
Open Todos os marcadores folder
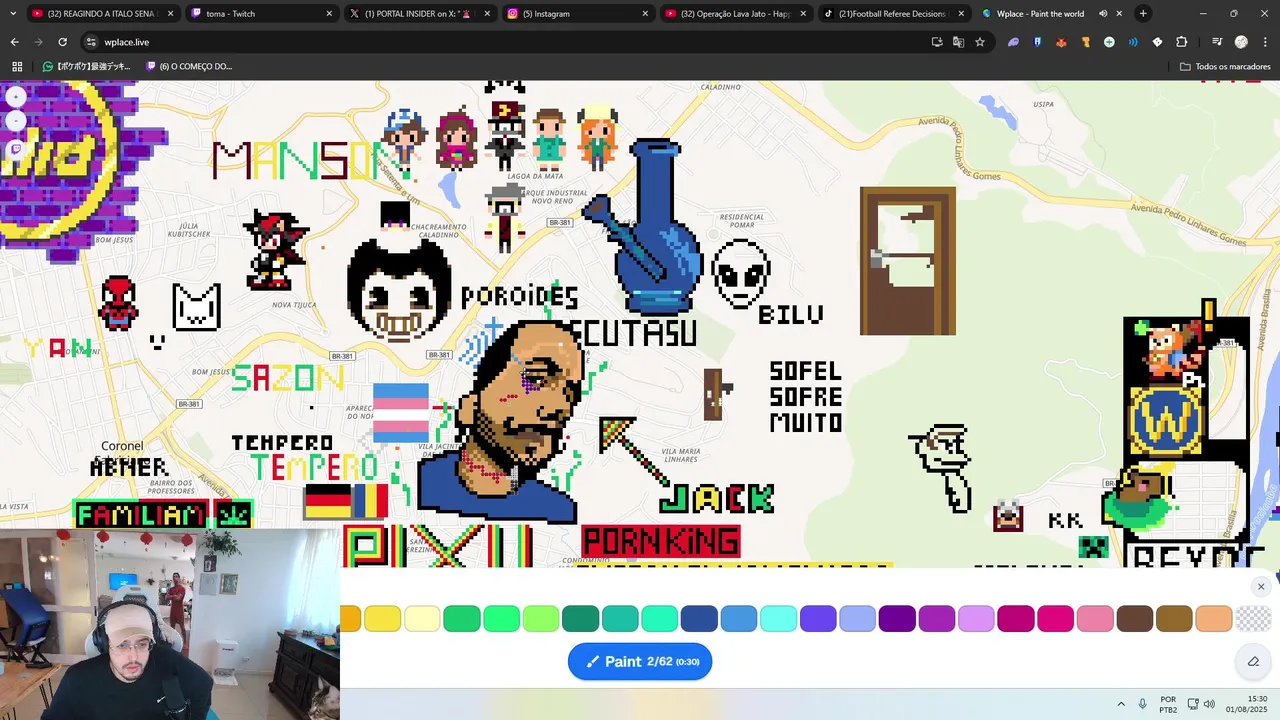pyautogui.click(x=1225, y=66)
